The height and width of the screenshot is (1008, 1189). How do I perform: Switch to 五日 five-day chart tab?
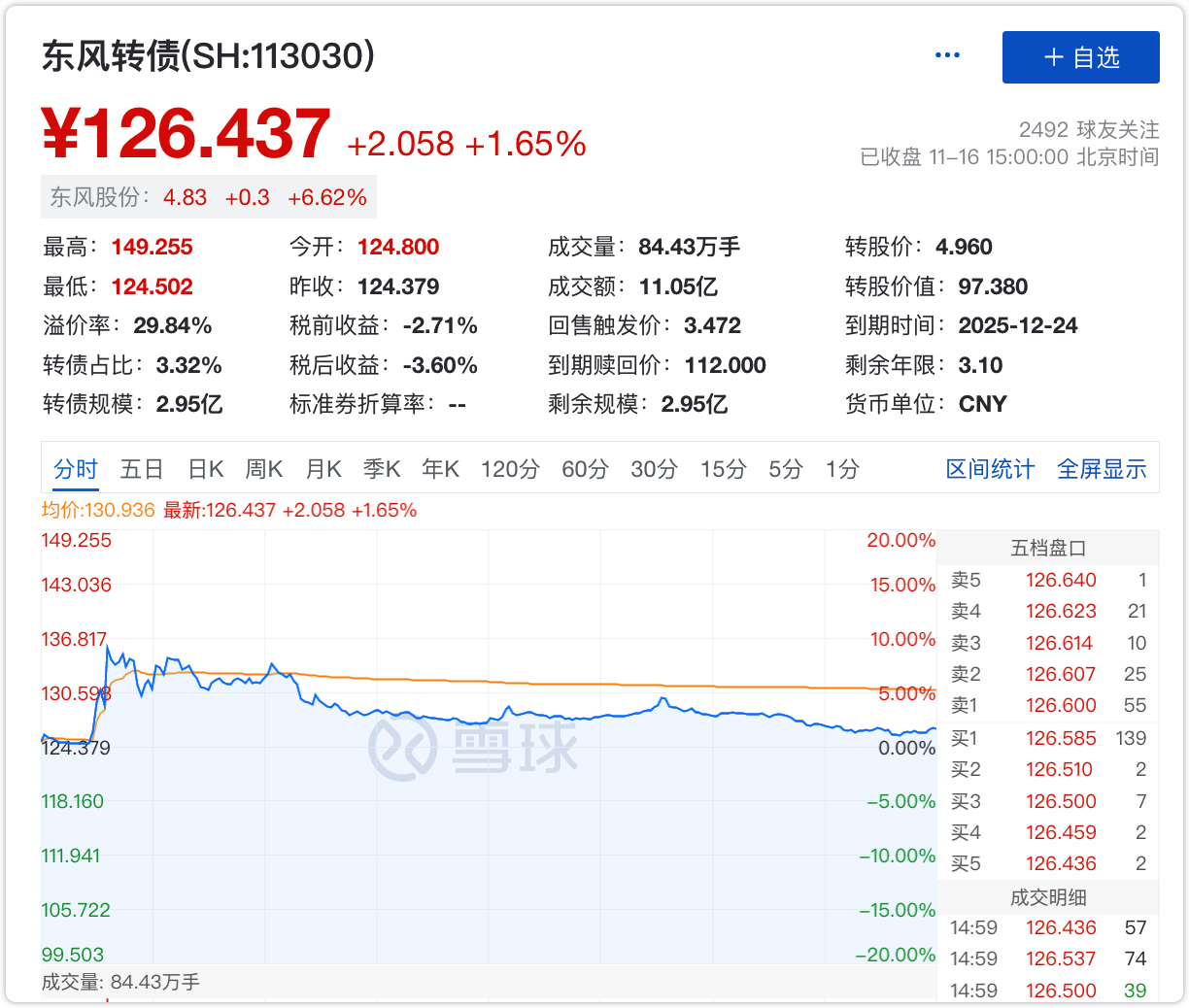(x=142, y=470)
